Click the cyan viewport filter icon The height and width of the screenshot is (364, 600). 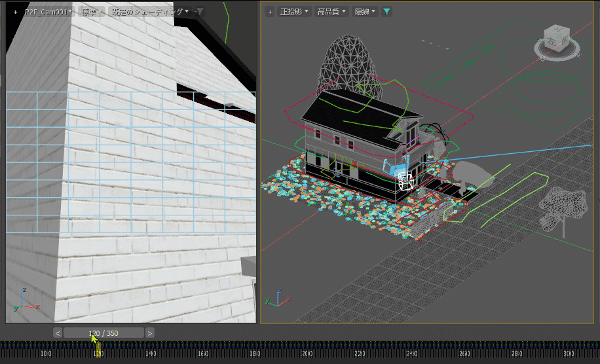tap(387, 12)
